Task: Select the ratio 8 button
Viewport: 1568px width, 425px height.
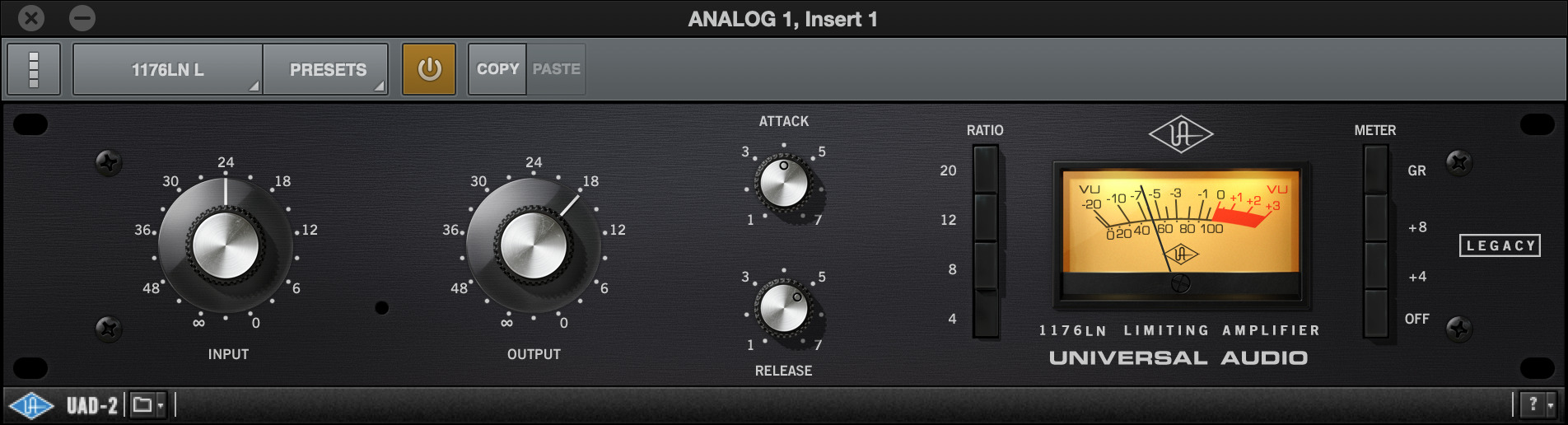Action: 986,266
